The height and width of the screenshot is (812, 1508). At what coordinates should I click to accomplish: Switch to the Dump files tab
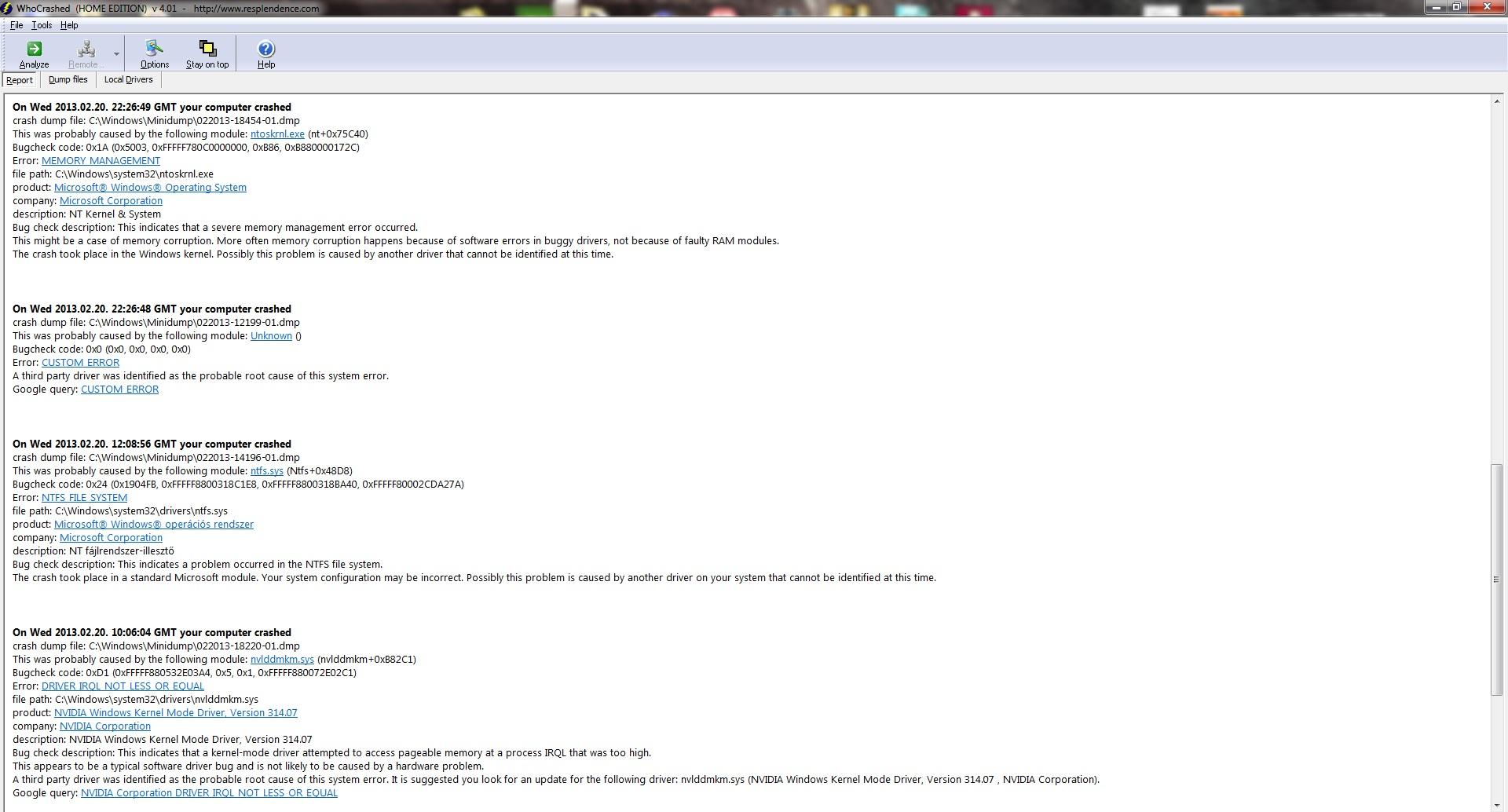(x=68, y=79)
